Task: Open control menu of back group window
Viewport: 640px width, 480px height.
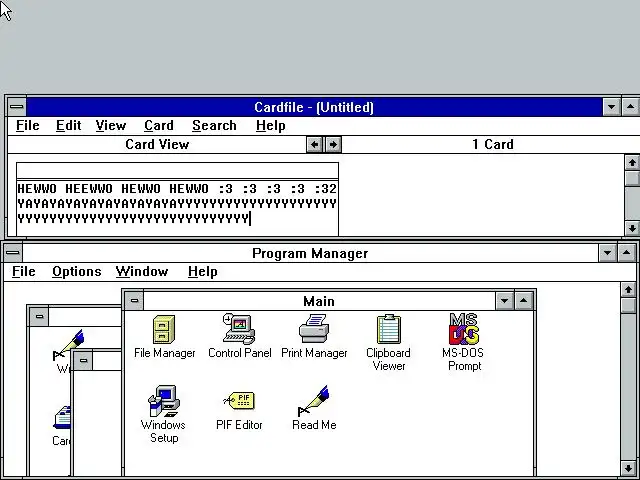Action: click(39, 317)
